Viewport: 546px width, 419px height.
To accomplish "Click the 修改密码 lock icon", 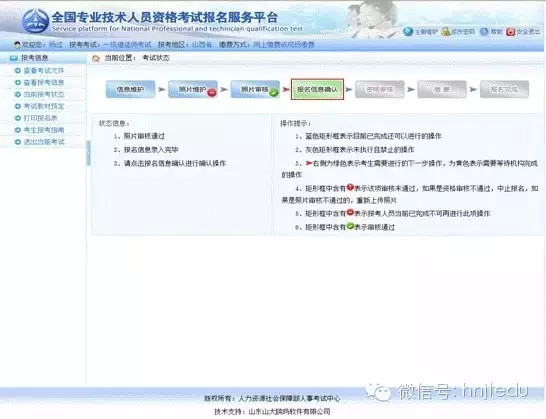I will point(445,32).
